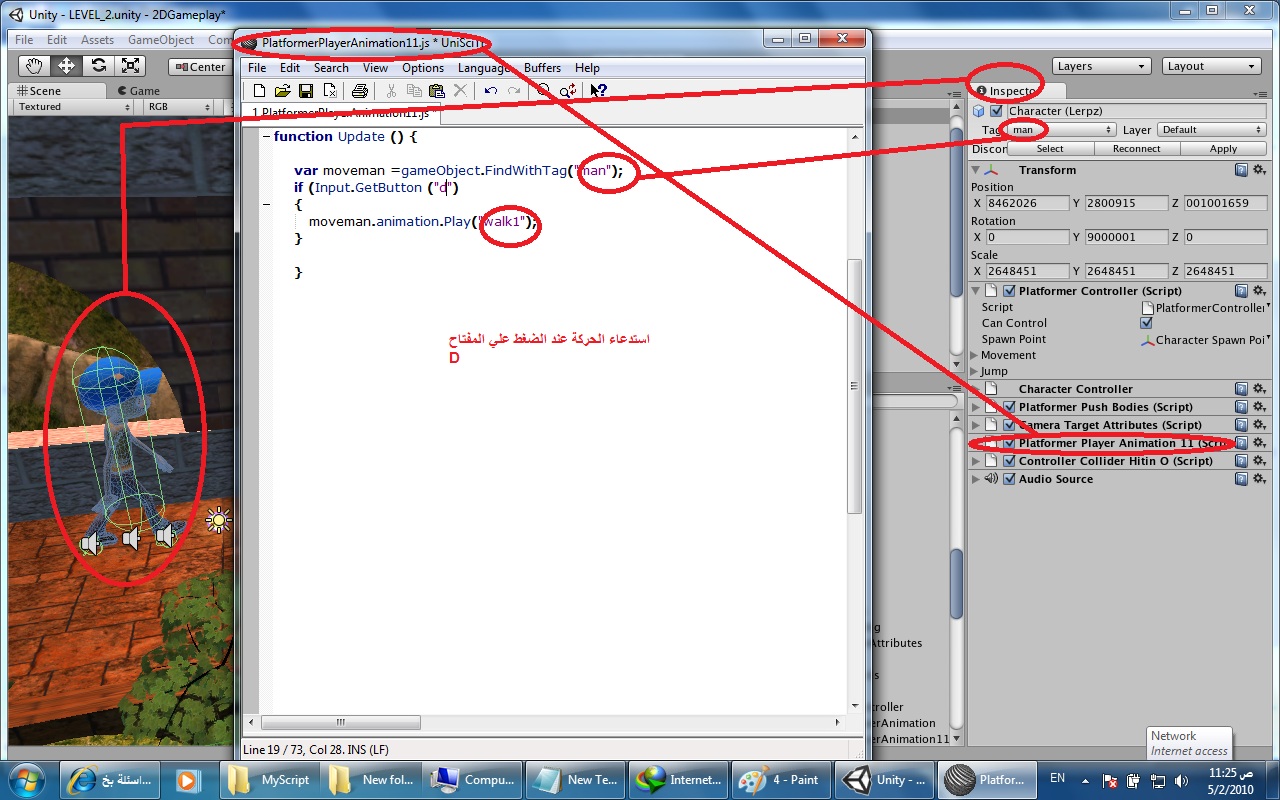Open the Layout dropdown in Unity toolbar
Image resolution: width=1280 pixels, height=800 pixels.
click(1212, 66)
